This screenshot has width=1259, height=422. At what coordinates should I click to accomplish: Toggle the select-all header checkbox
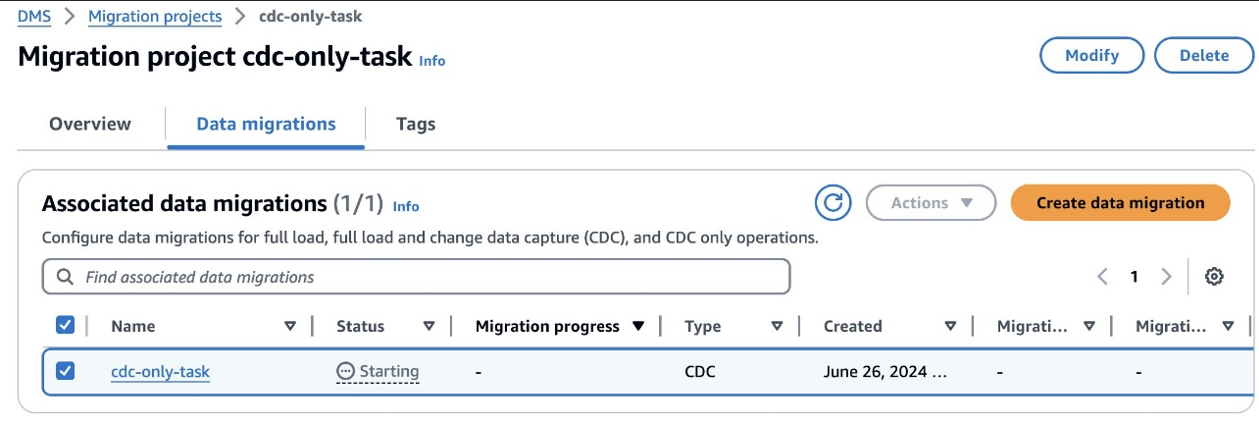(x=65, y=325)
